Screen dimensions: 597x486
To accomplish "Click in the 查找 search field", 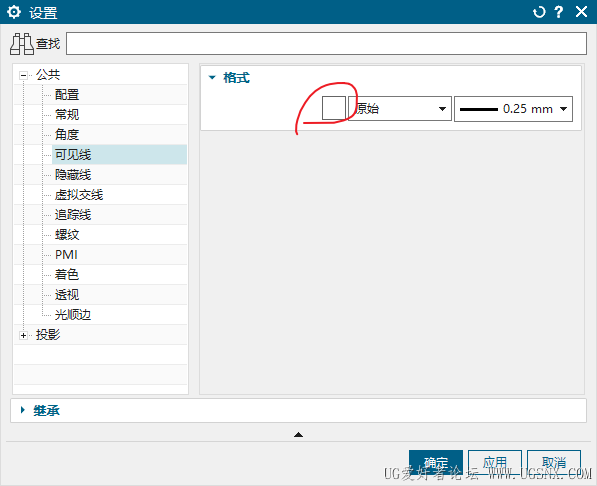I will 326,43.
